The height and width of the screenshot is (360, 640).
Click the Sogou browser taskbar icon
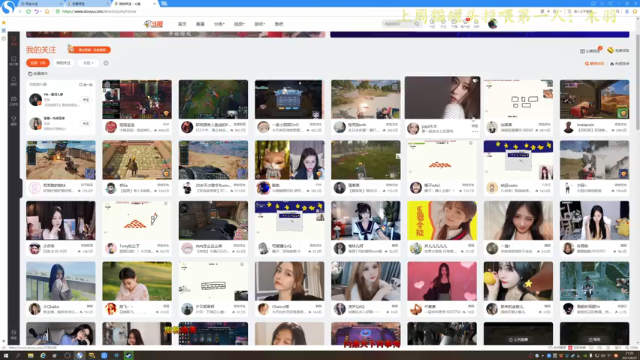(80, 356)
